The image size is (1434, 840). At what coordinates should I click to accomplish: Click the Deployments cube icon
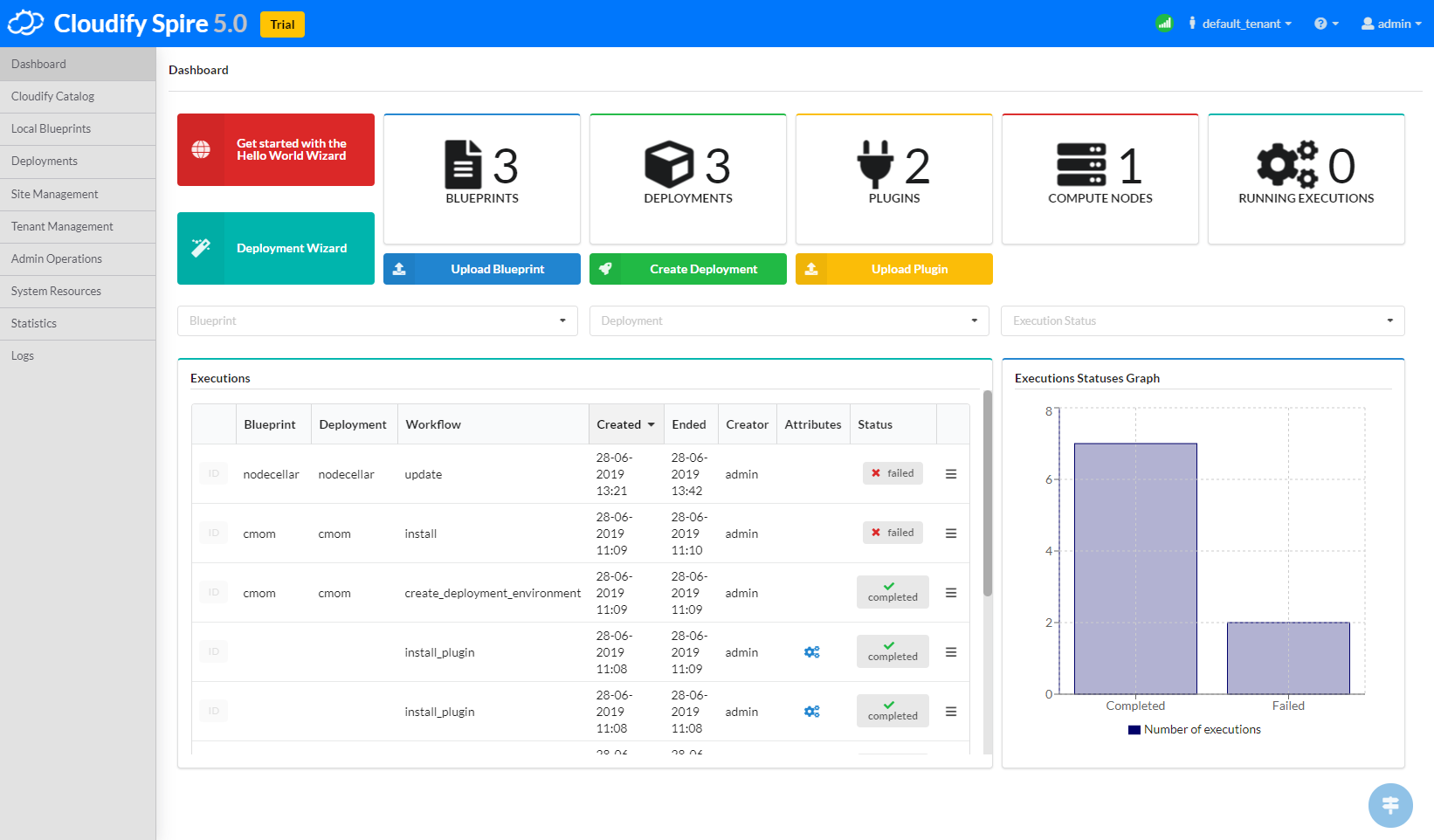pos(669,164)
